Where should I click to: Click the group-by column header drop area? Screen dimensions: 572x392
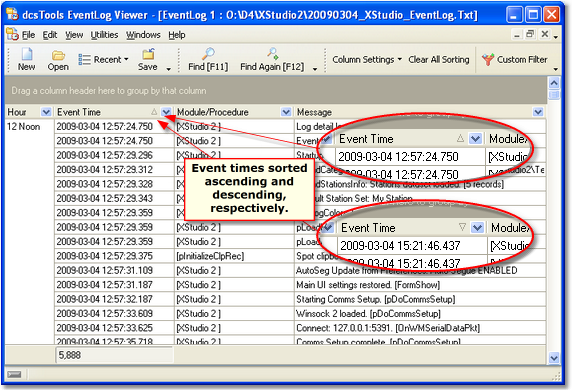coord(275,90)
